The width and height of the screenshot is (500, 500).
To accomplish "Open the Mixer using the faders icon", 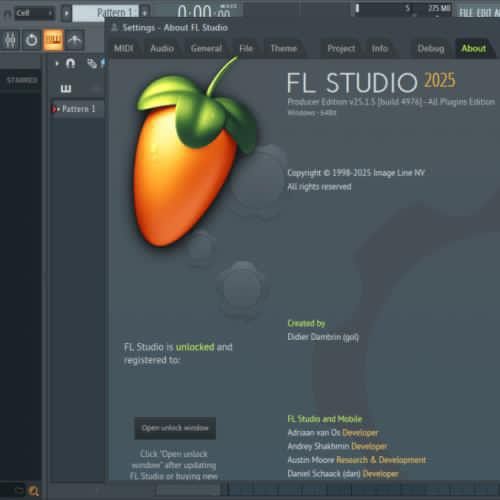I will click(10, 40).
